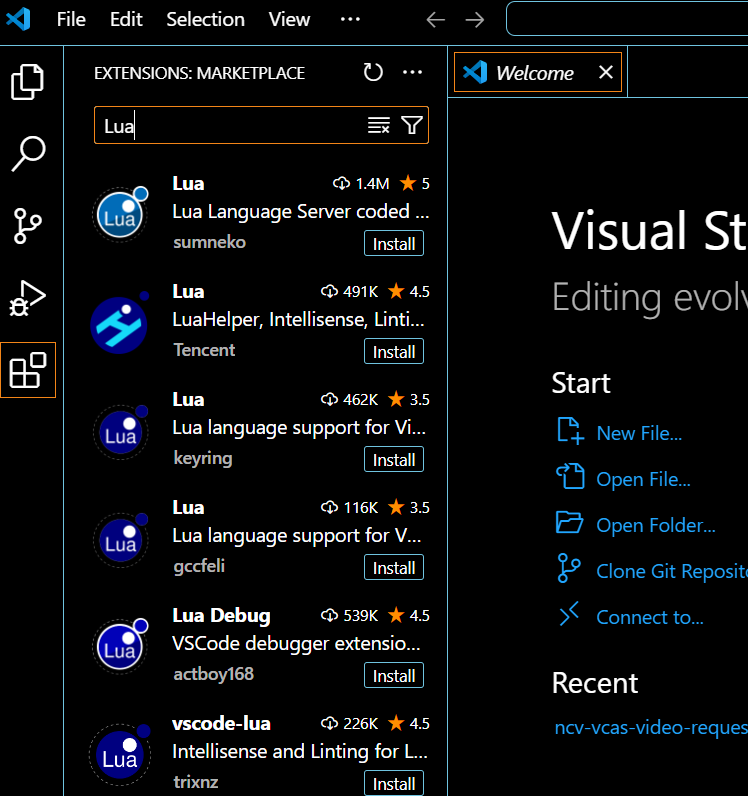Viewport: 748px width, 796px height.
Task: Open the Search view in activity bar
Action: pos(28,153)
